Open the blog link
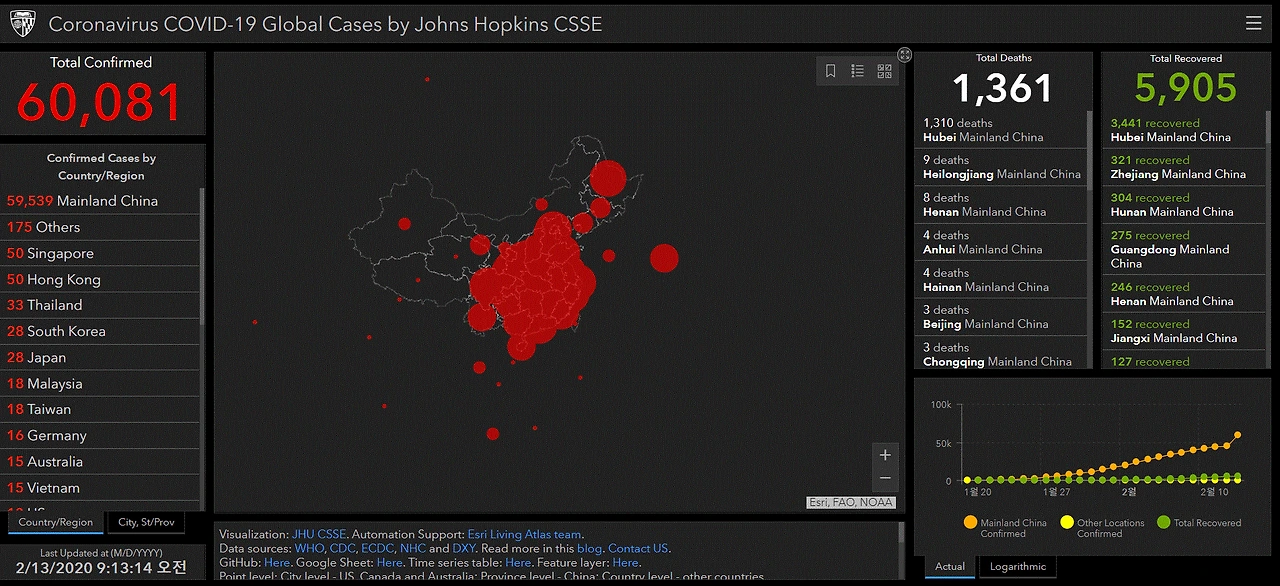The width and height of the screenshot is (1280, 586). click(589, 548)
